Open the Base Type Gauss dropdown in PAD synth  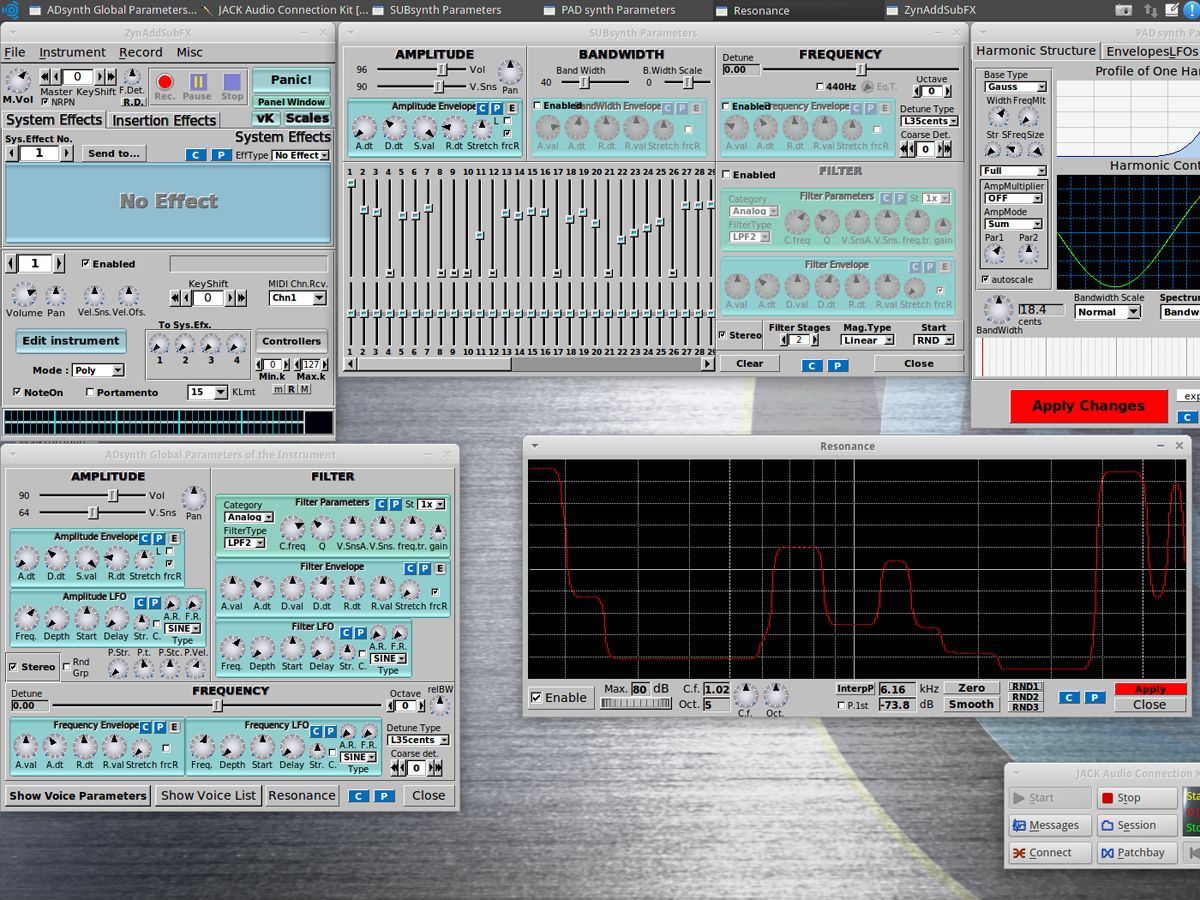click(1013, 86)
